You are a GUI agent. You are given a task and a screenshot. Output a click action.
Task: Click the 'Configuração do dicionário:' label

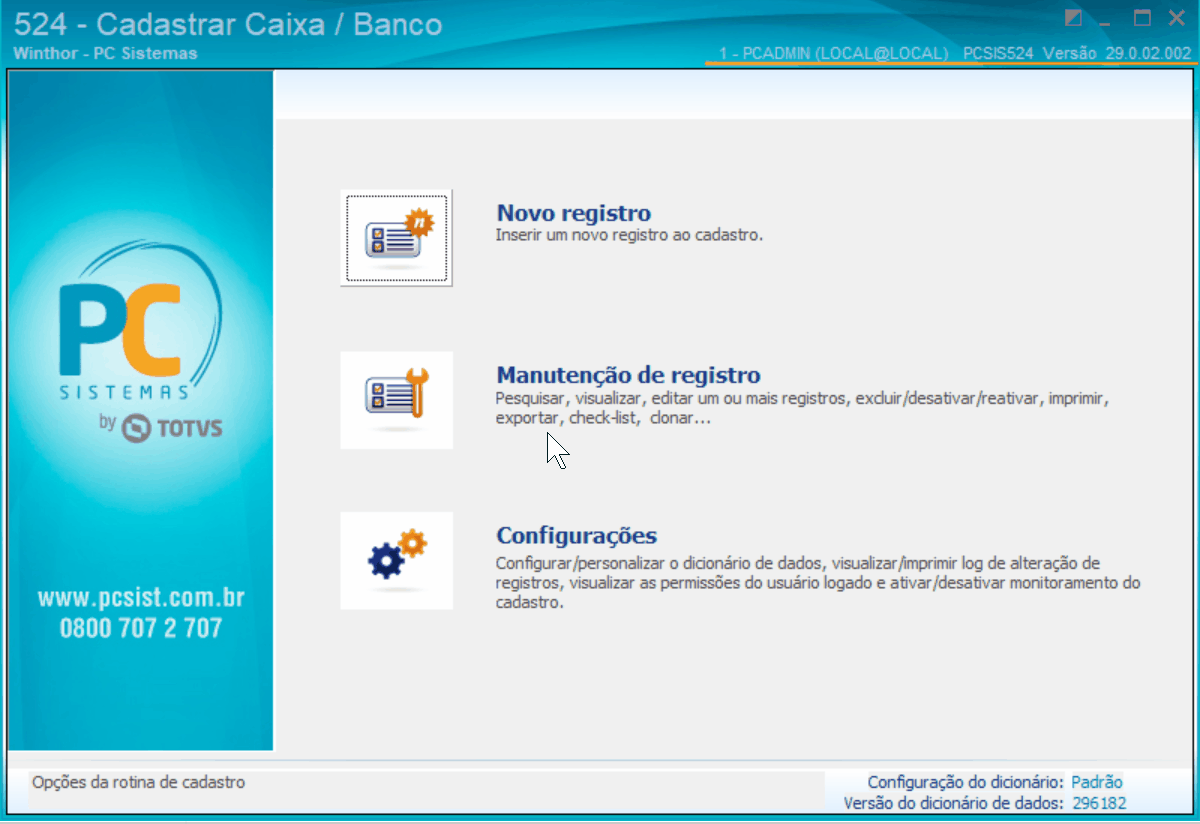[966, 783]
